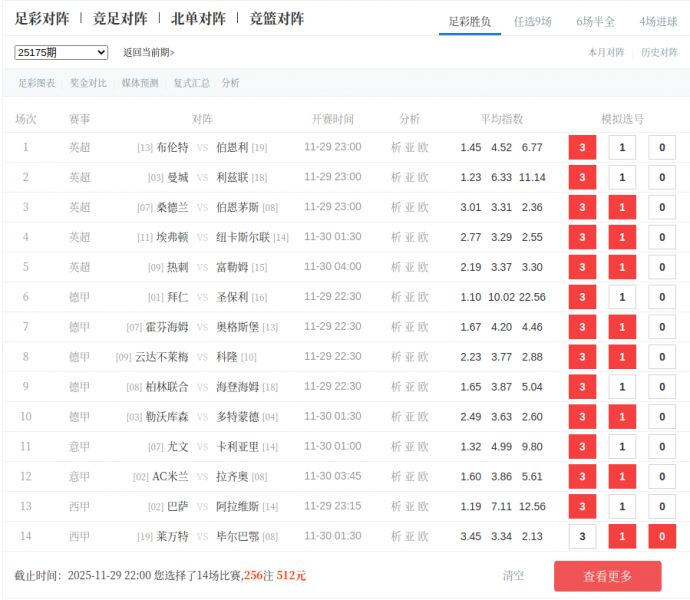Viewport: 690px width, 600px height.
Task: Select the 3 option for 莱万特 match
Action: point(582,537)
